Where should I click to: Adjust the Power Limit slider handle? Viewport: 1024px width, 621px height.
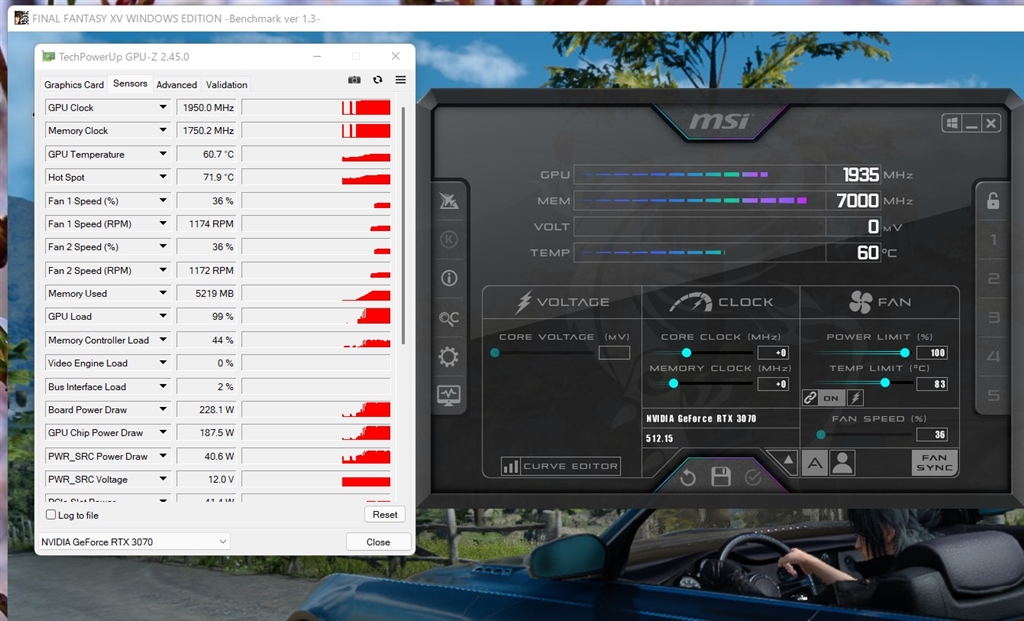(904, 353)
